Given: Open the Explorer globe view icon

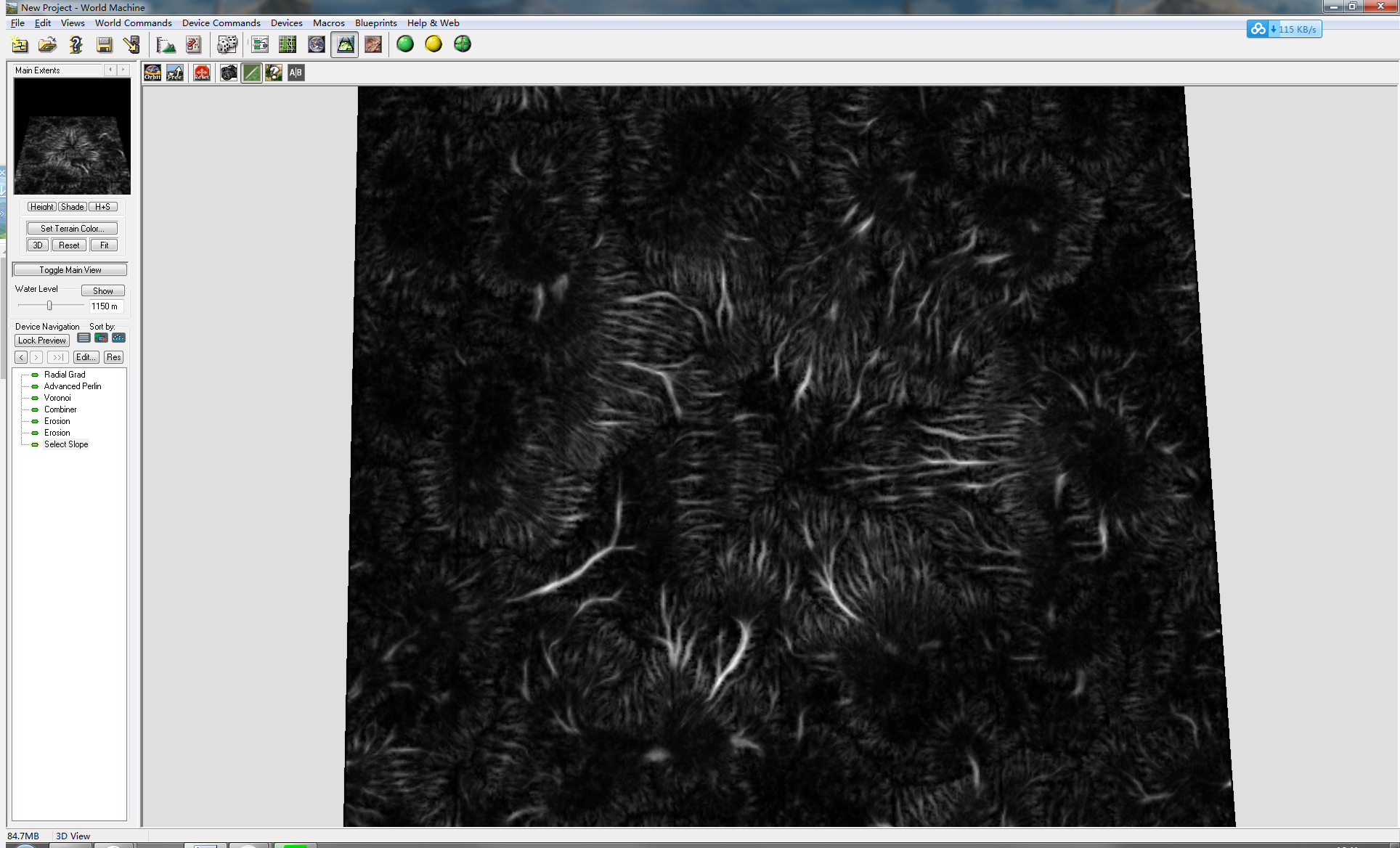Looking at the screenshot, I should (x=317, y=45).
